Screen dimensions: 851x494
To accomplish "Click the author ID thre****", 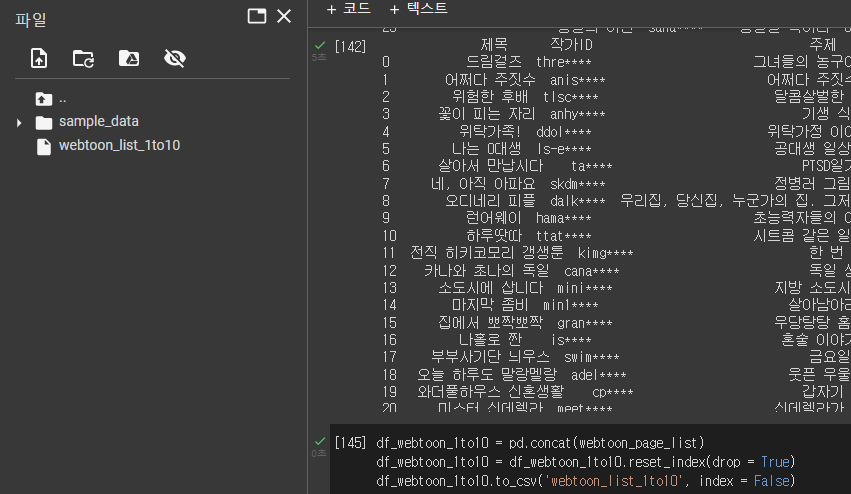I will tap(564, 62).
